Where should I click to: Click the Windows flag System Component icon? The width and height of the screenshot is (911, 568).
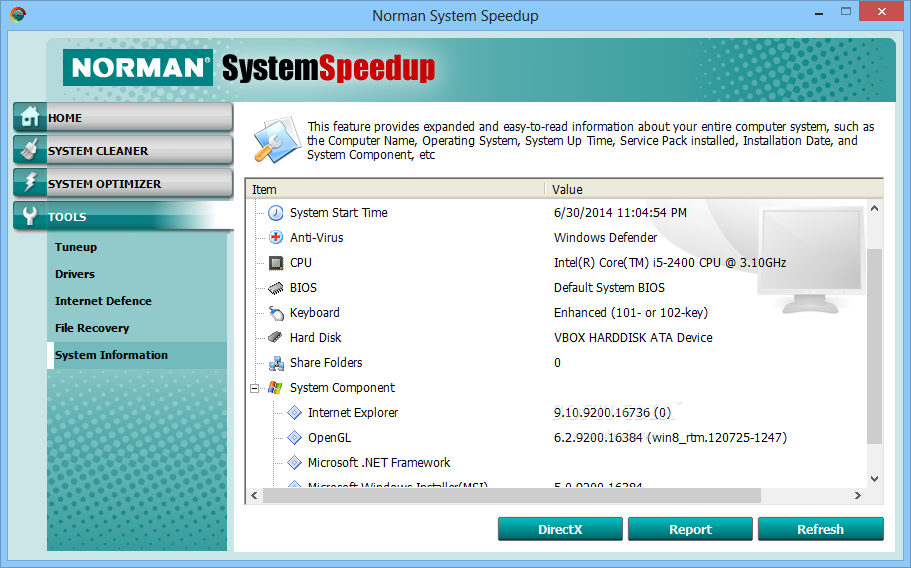tap(275, 387)
